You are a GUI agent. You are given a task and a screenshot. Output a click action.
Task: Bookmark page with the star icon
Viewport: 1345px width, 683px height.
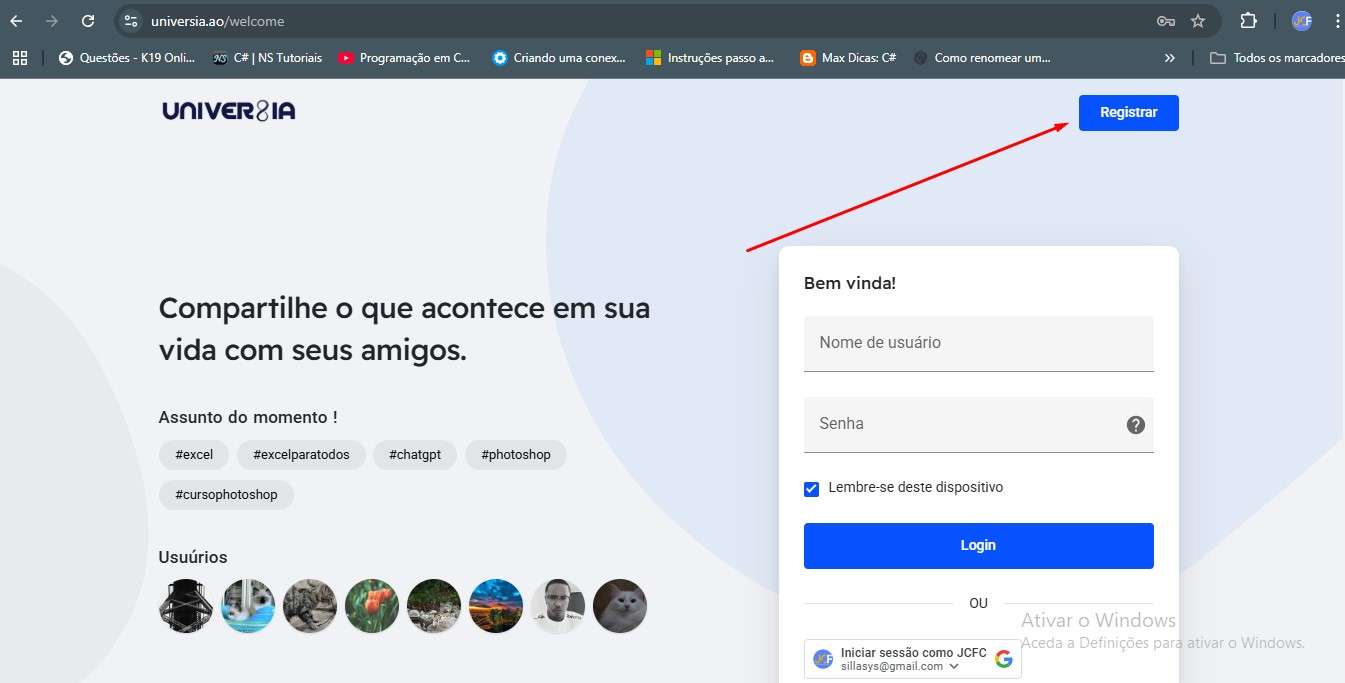1198,20
